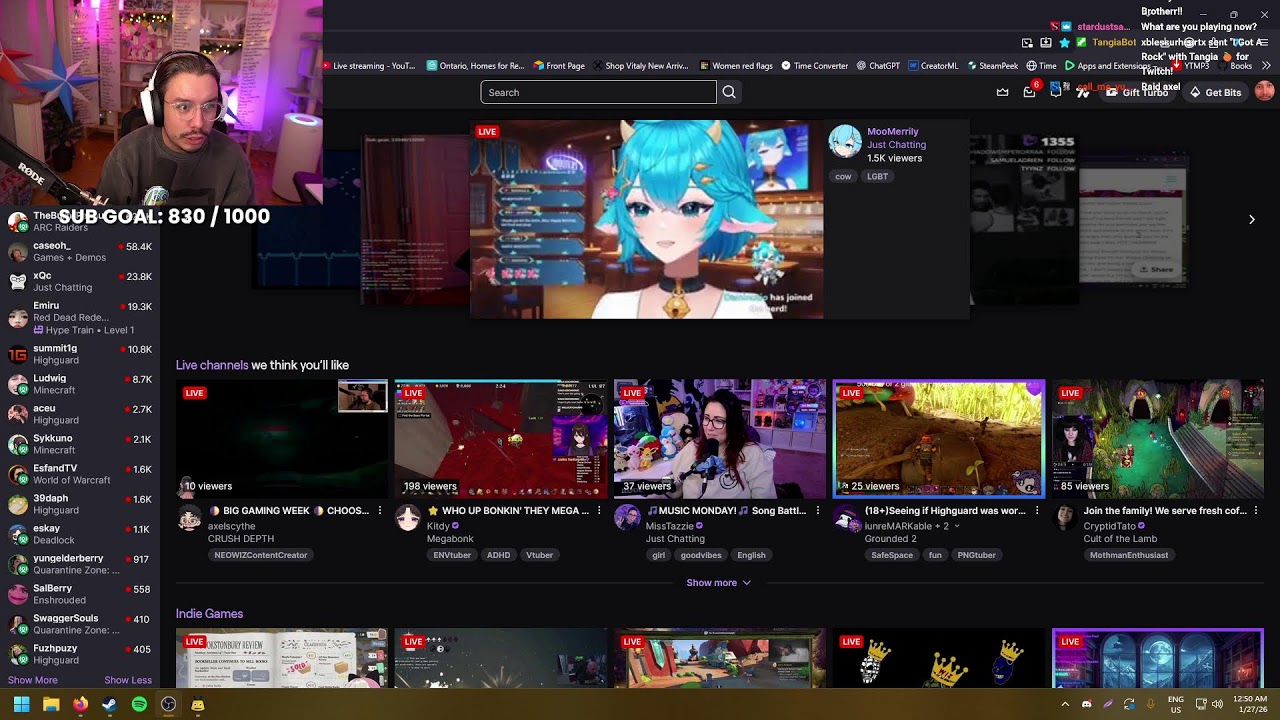Open Live channels heading link

tap(212, 365)
